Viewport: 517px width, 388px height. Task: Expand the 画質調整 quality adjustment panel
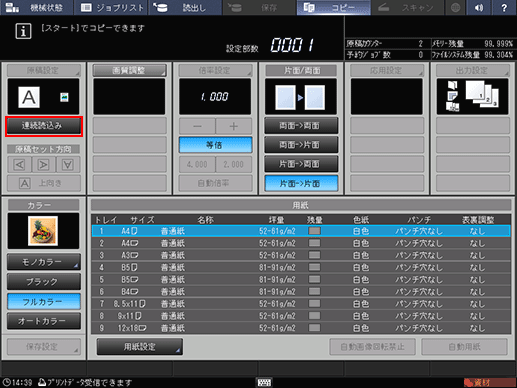tap(129, 70)
